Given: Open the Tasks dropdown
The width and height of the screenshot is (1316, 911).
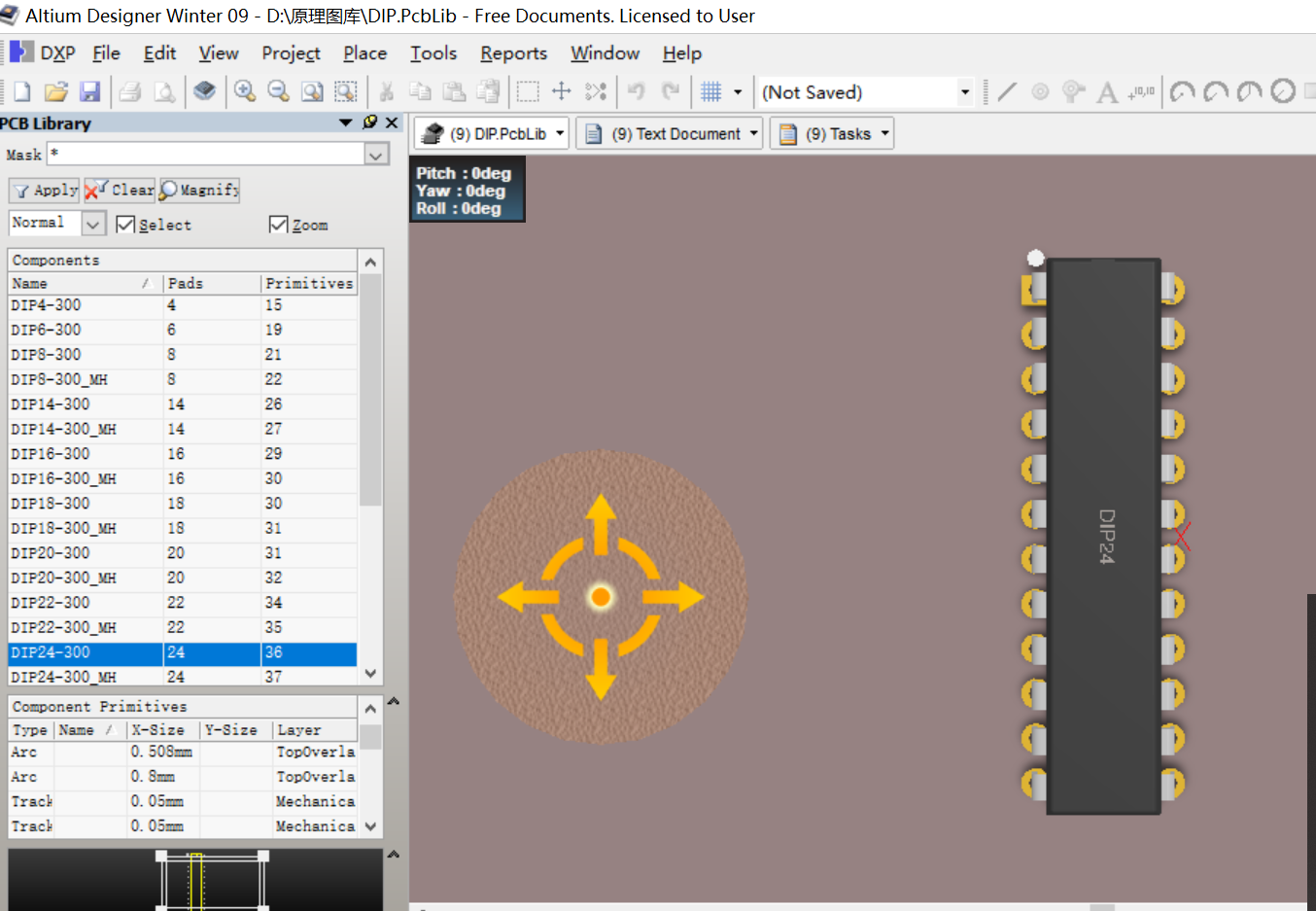Looking at the screenshot, I should tap(884, 133).
